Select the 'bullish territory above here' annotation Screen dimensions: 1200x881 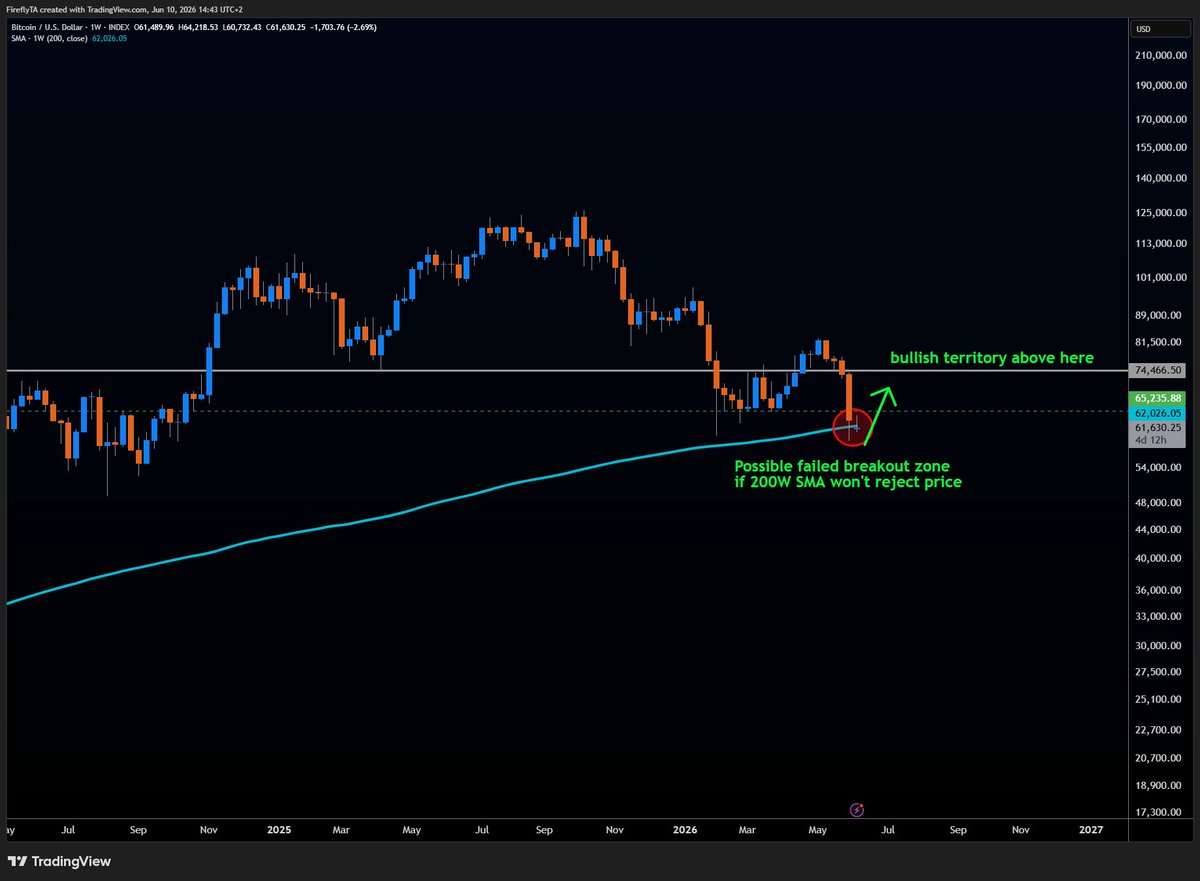tap(992, 358)
